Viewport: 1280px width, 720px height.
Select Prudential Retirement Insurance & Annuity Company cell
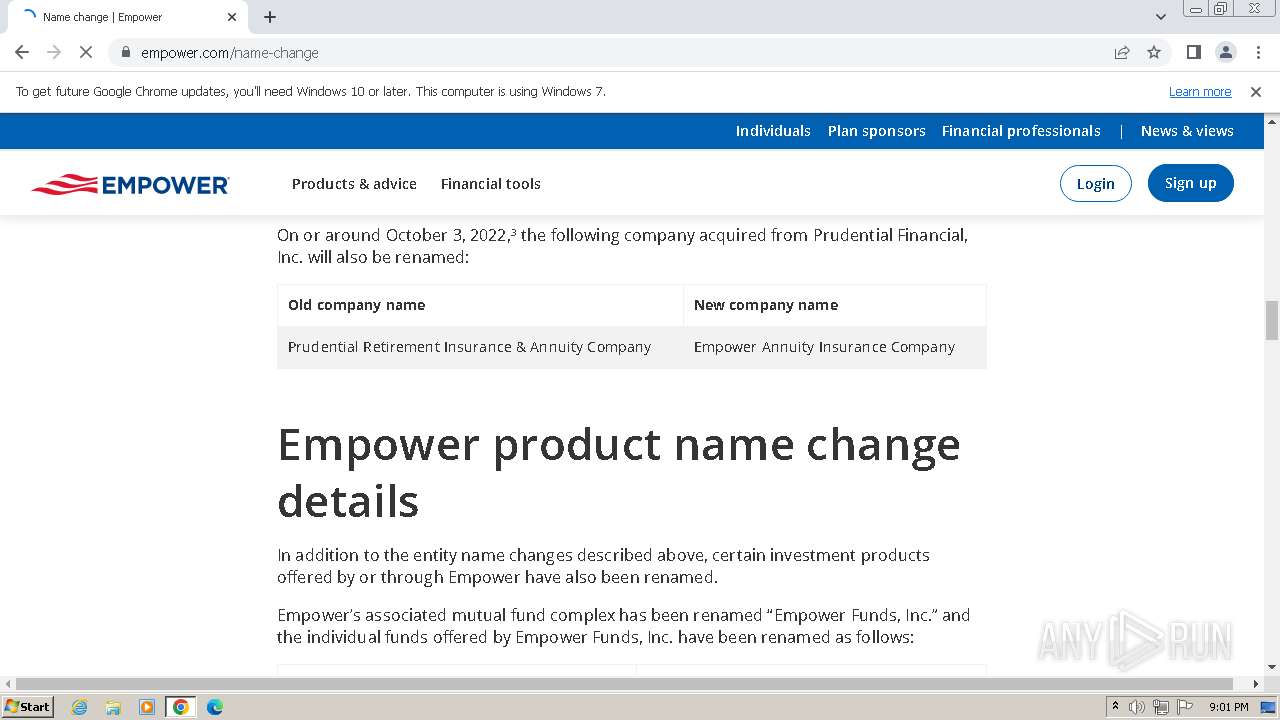click(480, 347)
